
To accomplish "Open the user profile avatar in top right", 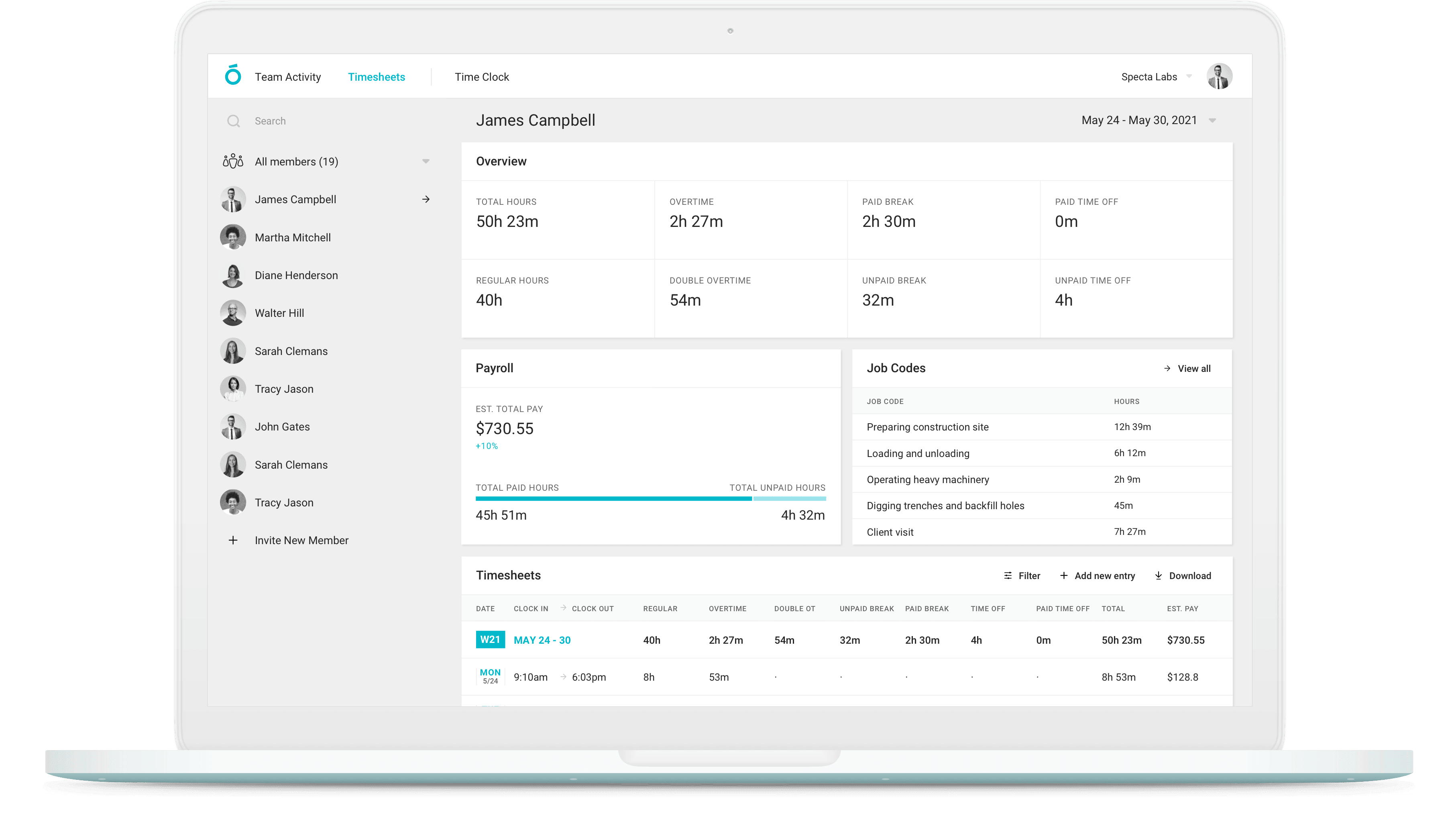I will pyautogui.click(x=1220, y=76).
